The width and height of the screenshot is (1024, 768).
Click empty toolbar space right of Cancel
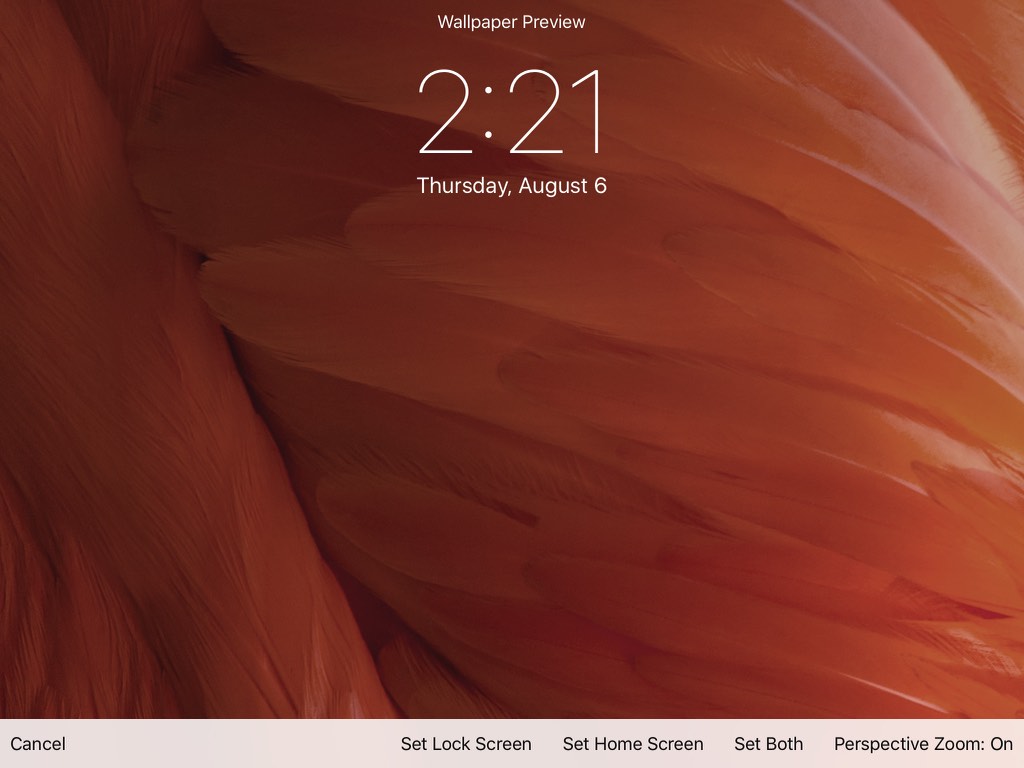click(x=230, y=744)
